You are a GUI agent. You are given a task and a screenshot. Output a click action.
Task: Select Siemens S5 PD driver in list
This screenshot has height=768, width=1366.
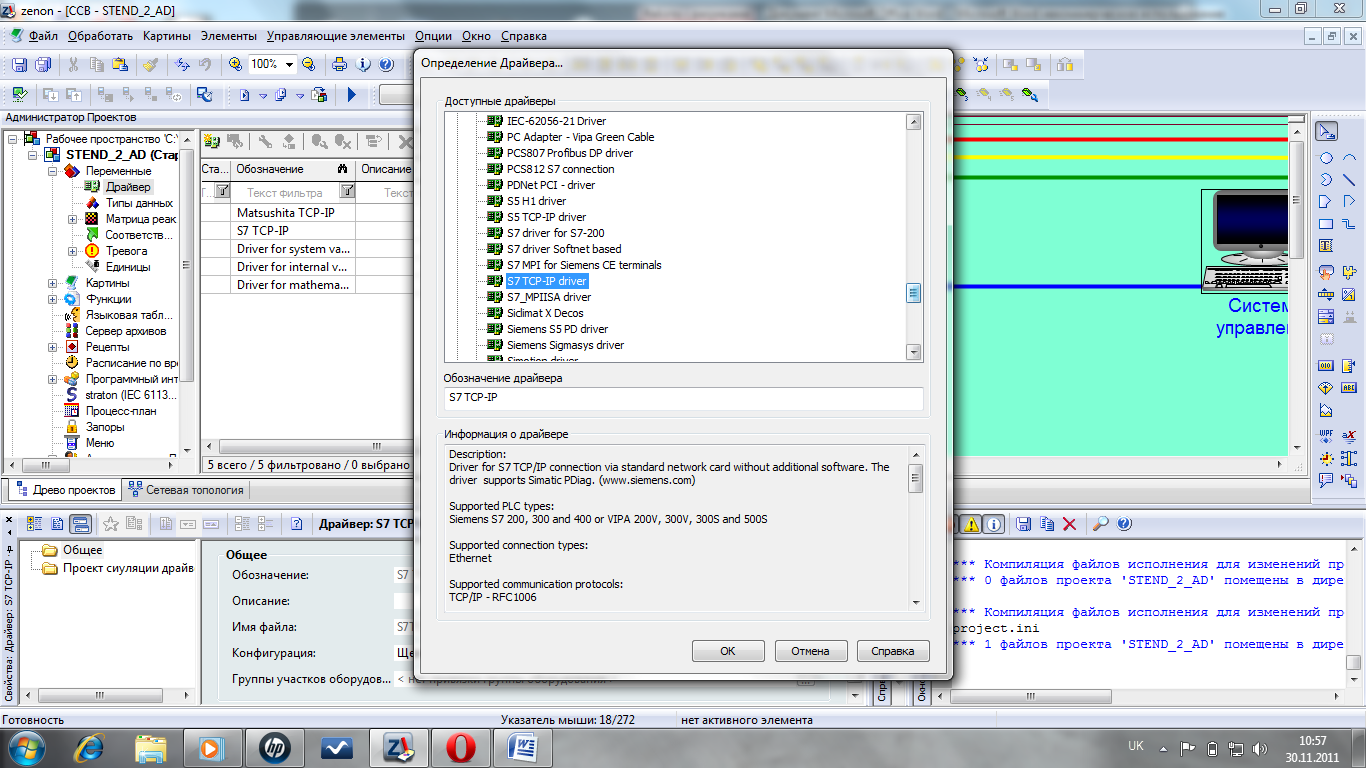(557, 329)
